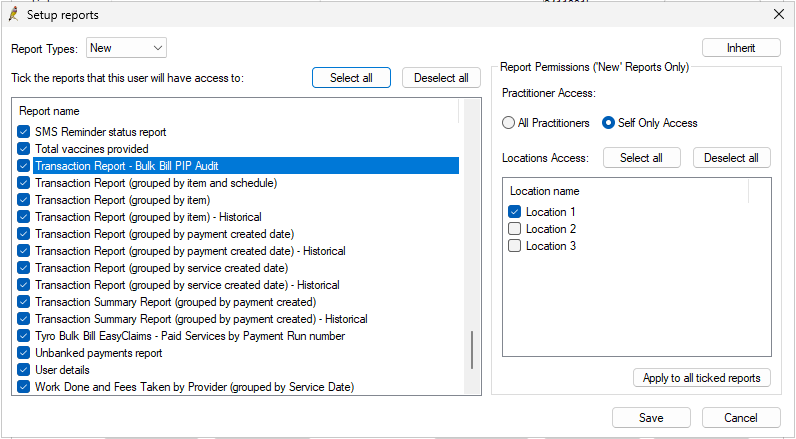Tick the Location 2 checkbox
Viewport: 796px width, 439px height.
click(514, 229)
